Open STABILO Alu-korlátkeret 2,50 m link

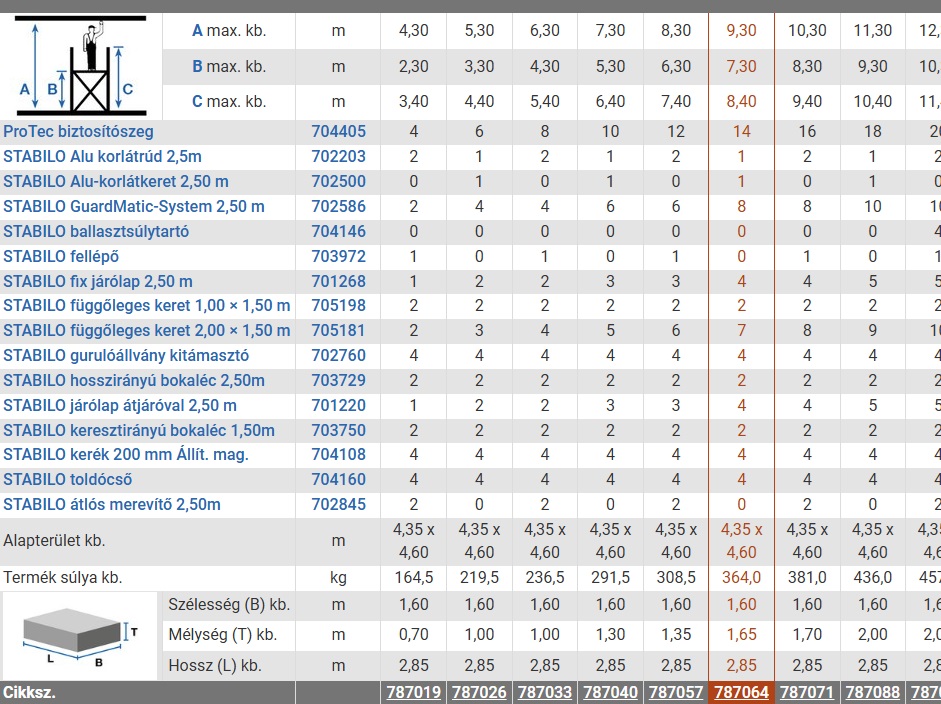116,182
